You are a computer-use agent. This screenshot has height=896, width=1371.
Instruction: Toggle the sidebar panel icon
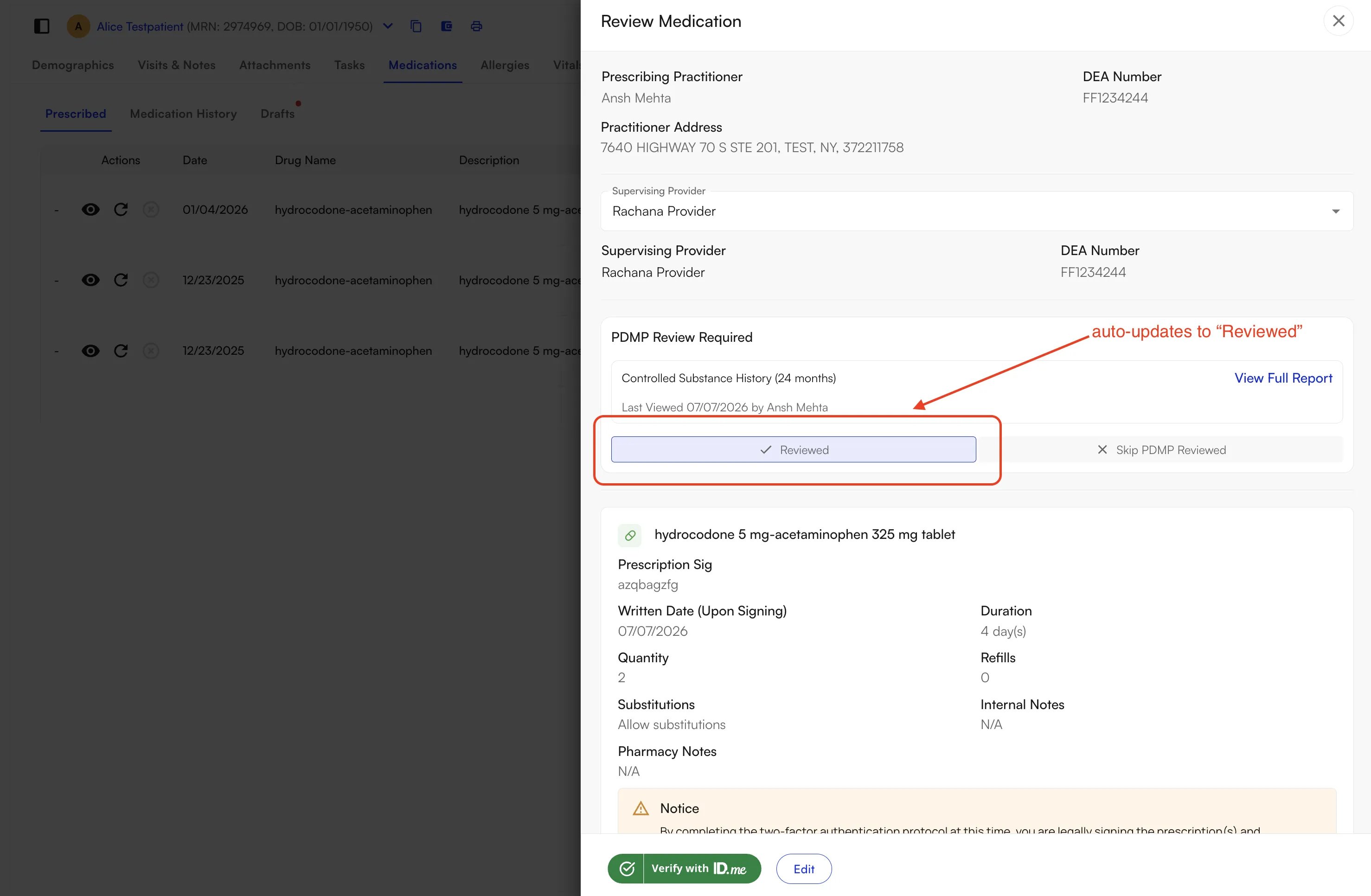pyautogui.click(x=41, y=26)
